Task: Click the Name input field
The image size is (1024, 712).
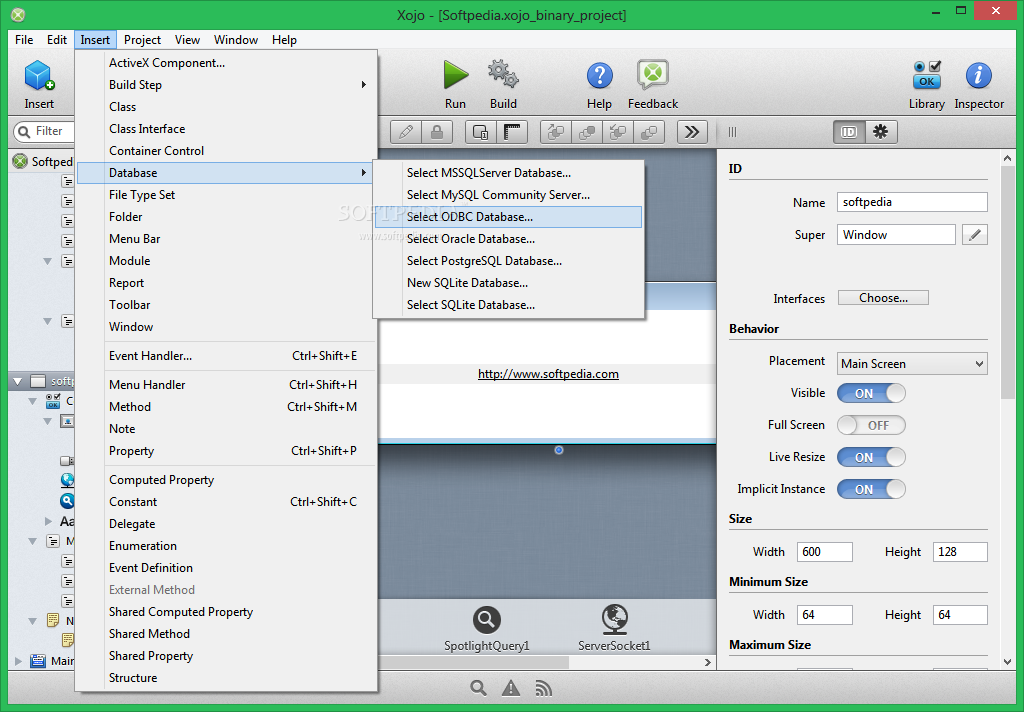Action: point(912,202)
